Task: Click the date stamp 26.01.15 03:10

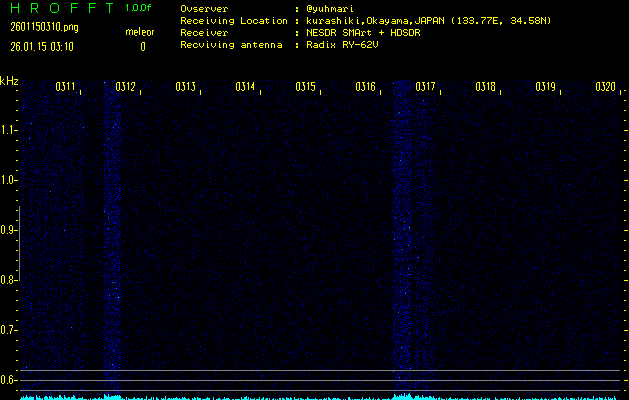Action: (x=42, y=47)
